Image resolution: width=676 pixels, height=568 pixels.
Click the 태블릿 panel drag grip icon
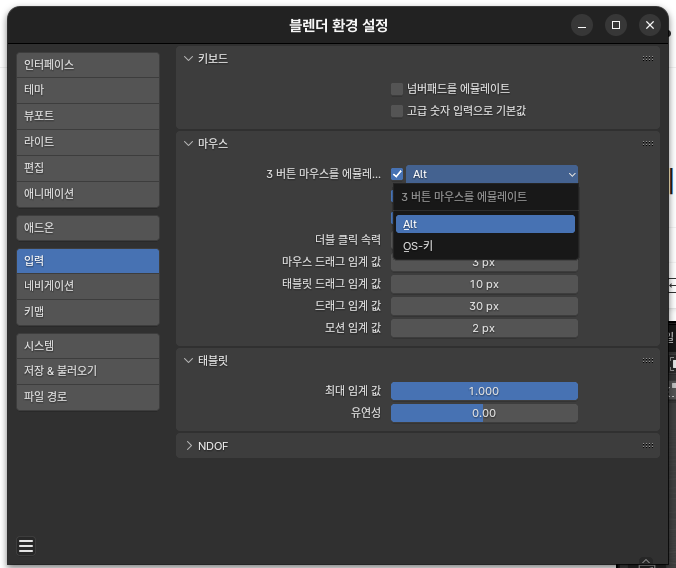648,361
